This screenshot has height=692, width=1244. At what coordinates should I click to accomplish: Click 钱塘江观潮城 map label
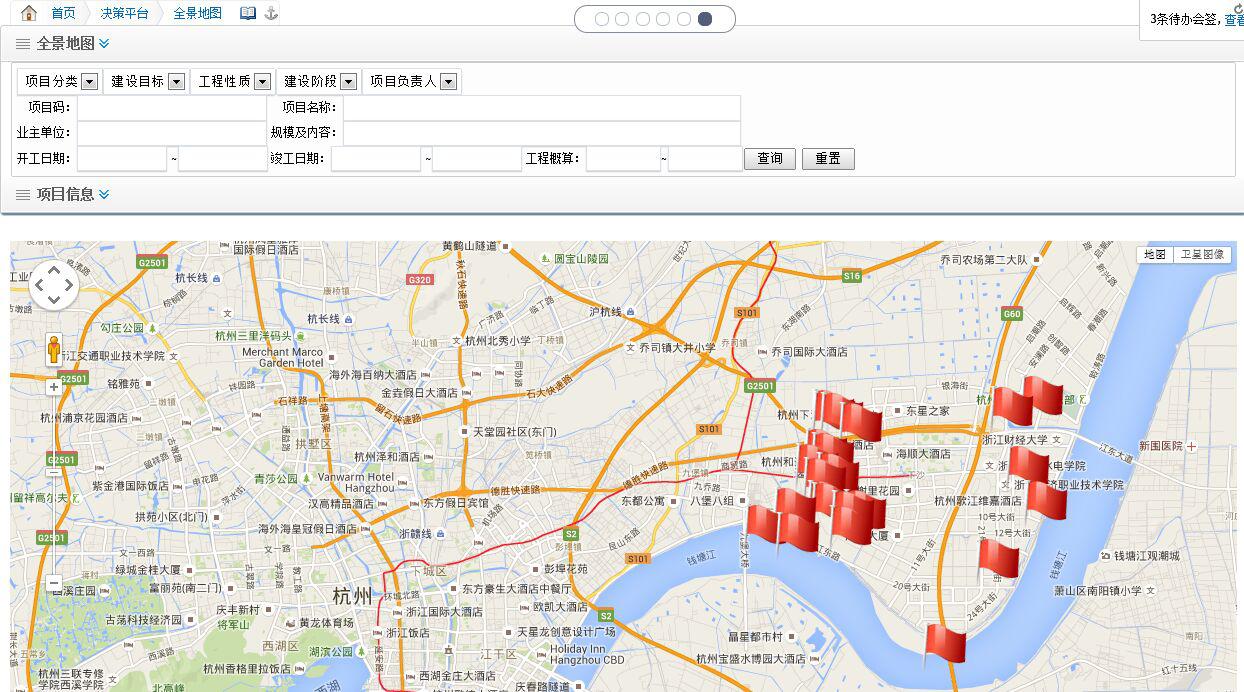pos(1147,556)
